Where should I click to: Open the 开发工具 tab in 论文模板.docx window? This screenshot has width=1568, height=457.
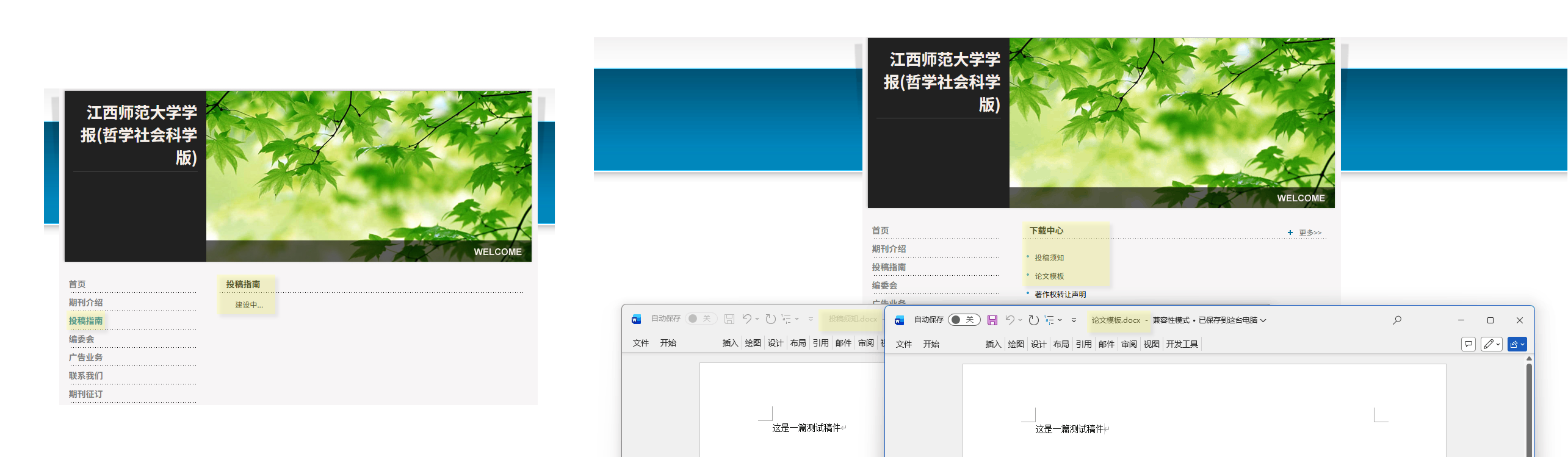[x=1182, y=344]
